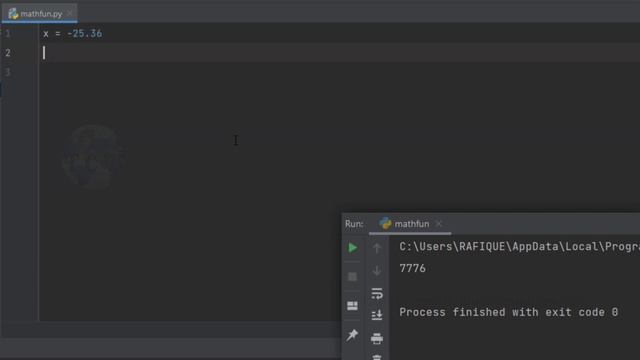The height and width of the screenshot is (360, 640).
Task: Click line number 2 in the gutter
Action: (8, 53)
